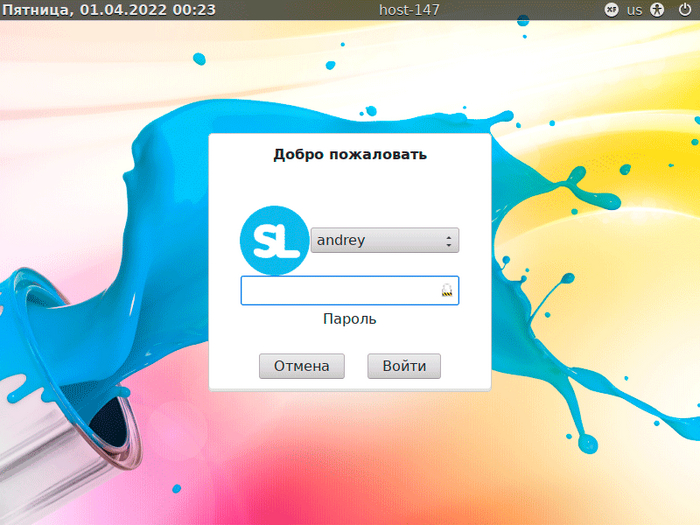Open the power menu icon
This screenshot has width=700, height=525.
684,9
